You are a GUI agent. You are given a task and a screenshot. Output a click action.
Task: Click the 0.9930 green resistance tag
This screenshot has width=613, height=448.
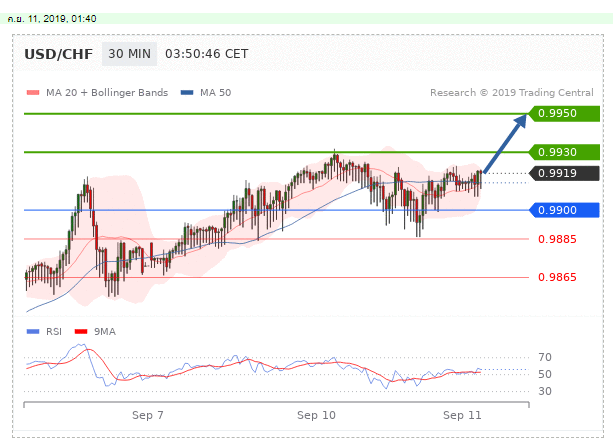point(564,152)
